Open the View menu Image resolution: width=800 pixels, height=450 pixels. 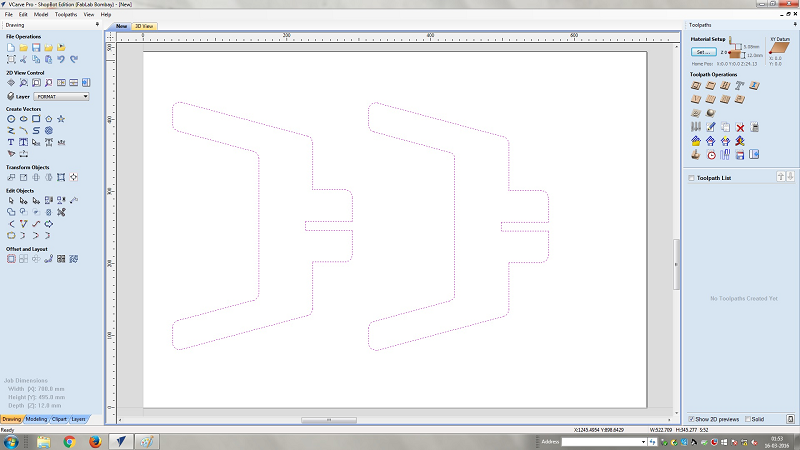click(89, 14)
